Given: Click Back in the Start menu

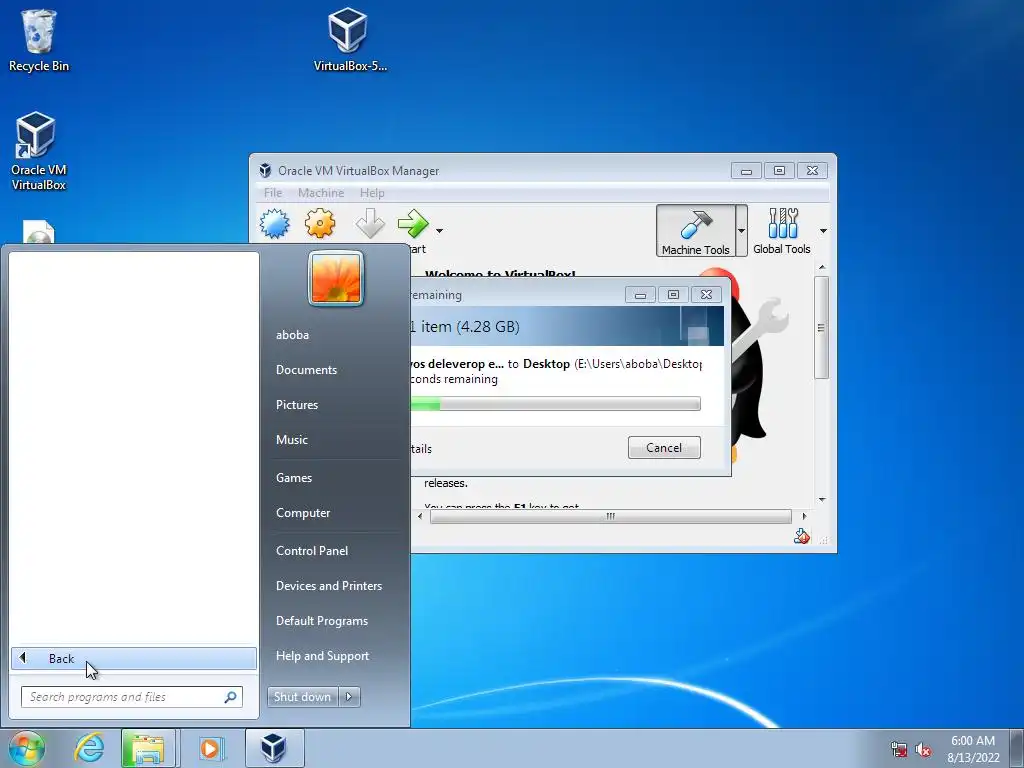Looking at the screenshot, I should point(134,658).
